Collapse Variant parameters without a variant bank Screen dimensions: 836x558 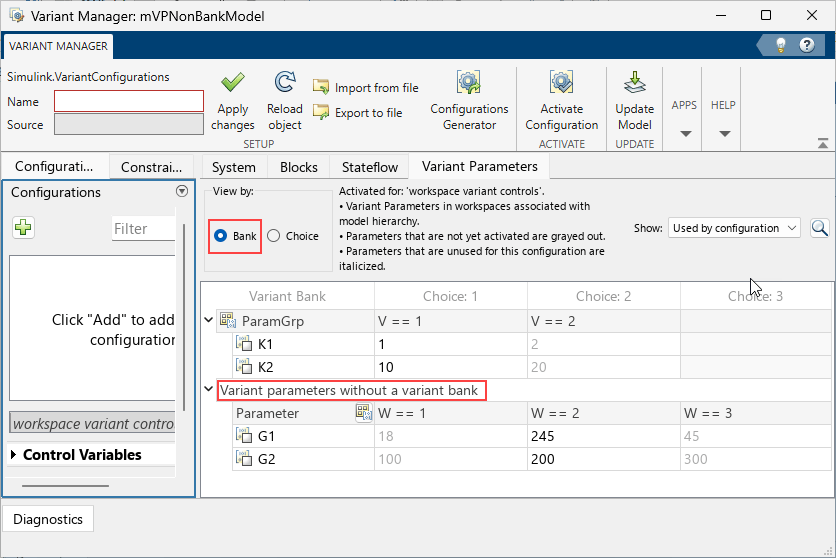tap(208, 390)
